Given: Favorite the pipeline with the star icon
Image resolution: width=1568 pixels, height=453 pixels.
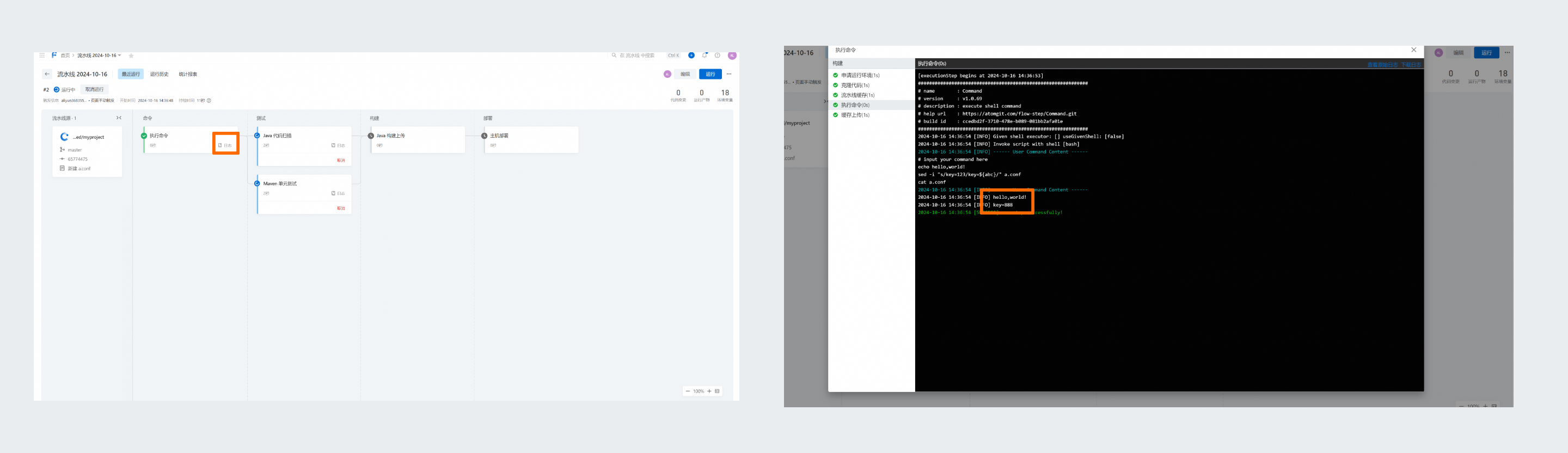Looking at the screenshot, I should click(131, 56).
